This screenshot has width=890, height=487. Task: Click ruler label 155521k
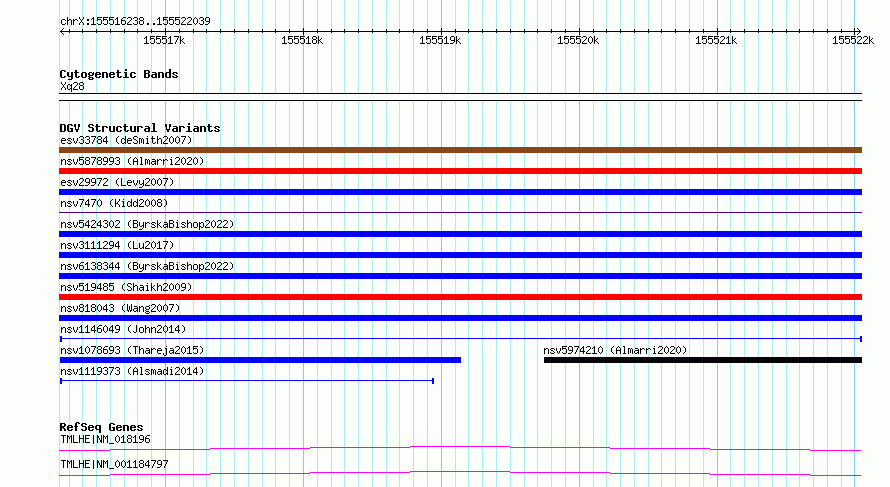(x=716, y=40)
